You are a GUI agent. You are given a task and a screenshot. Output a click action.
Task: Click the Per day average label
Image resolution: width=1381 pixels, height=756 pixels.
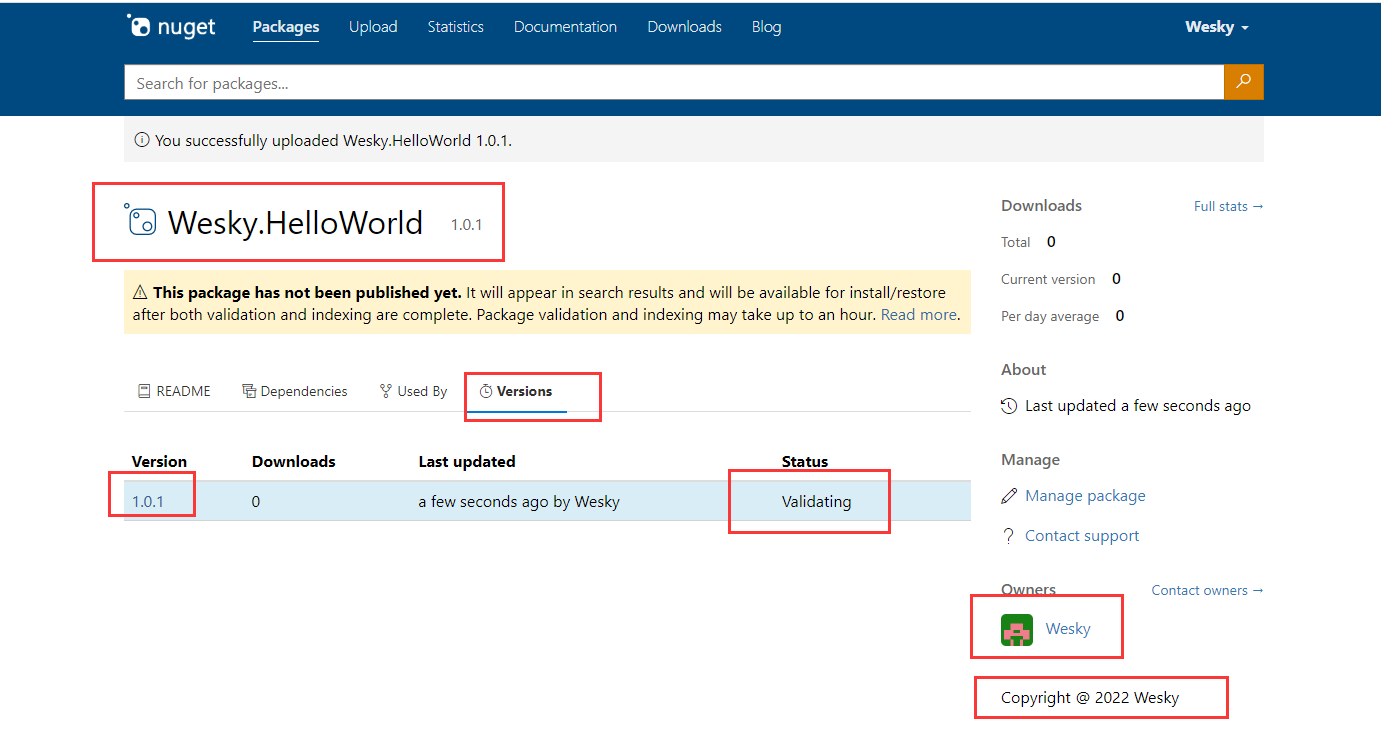1050,316
